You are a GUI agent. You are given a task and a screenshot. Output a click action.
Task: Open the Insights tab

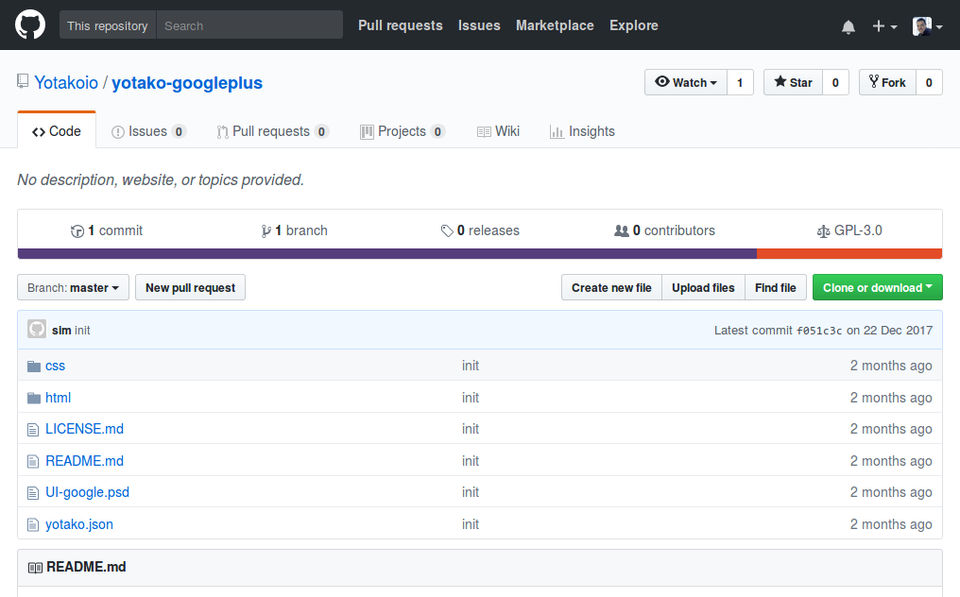(582, 131)
